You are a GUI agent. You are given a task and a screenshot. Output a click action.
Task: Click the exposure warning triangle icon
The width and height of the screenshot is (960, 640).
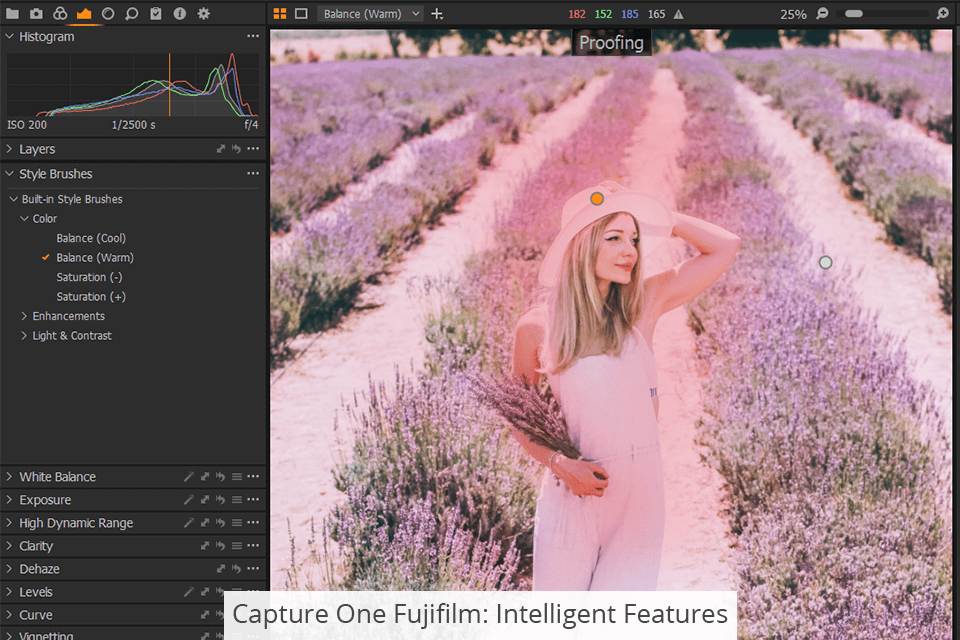coord(679,14)
